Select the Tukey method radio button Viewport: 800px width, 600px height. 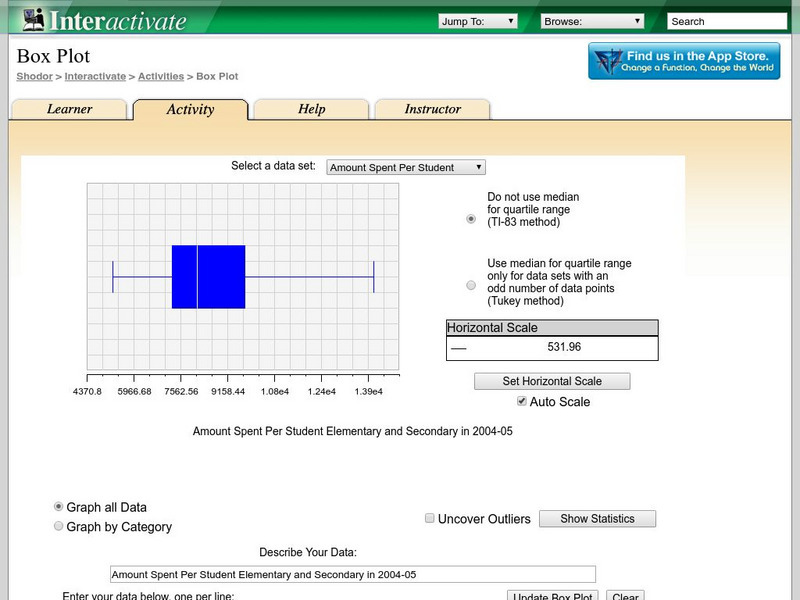pos(471,285)
